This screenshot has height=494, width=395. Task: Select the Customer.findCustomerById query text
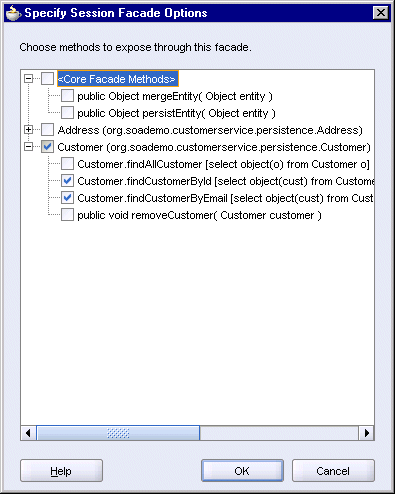click(x=226, y=181)
